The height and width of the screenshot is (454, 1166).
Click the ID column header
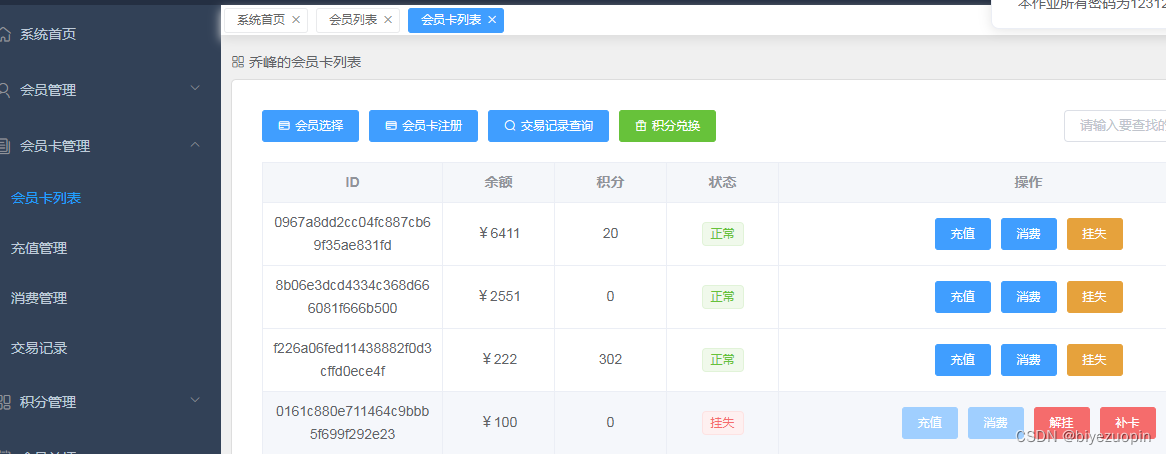pyautogui.click(x=352, y=183)
